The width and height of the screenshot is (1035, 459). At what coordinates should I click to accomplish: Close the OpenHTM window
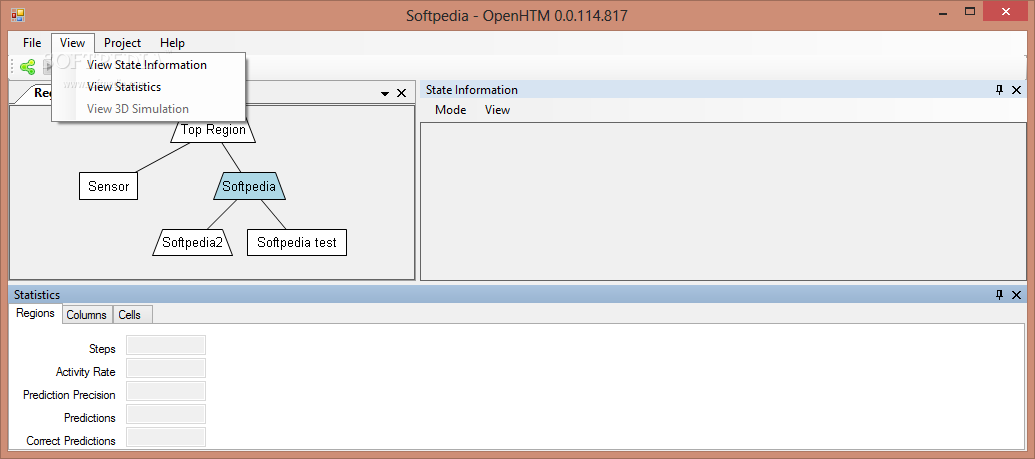1006,11
